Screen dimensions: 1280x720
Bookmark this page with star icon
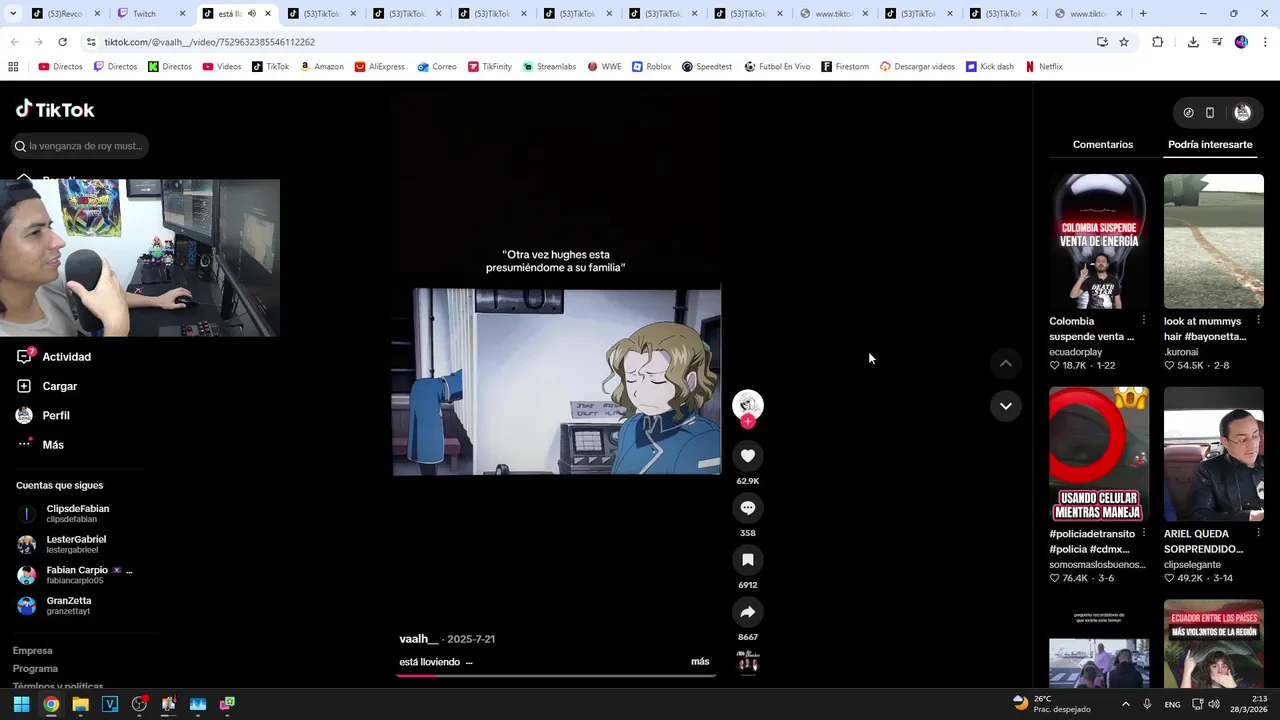(1124, 42)
